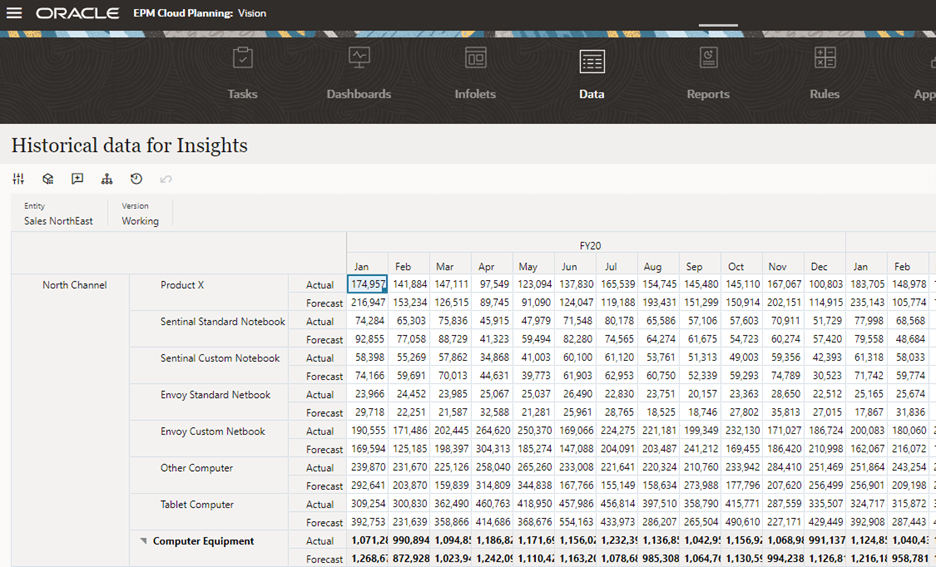
Task: Add a comment using the comment icon
Action: pos(77,179)
